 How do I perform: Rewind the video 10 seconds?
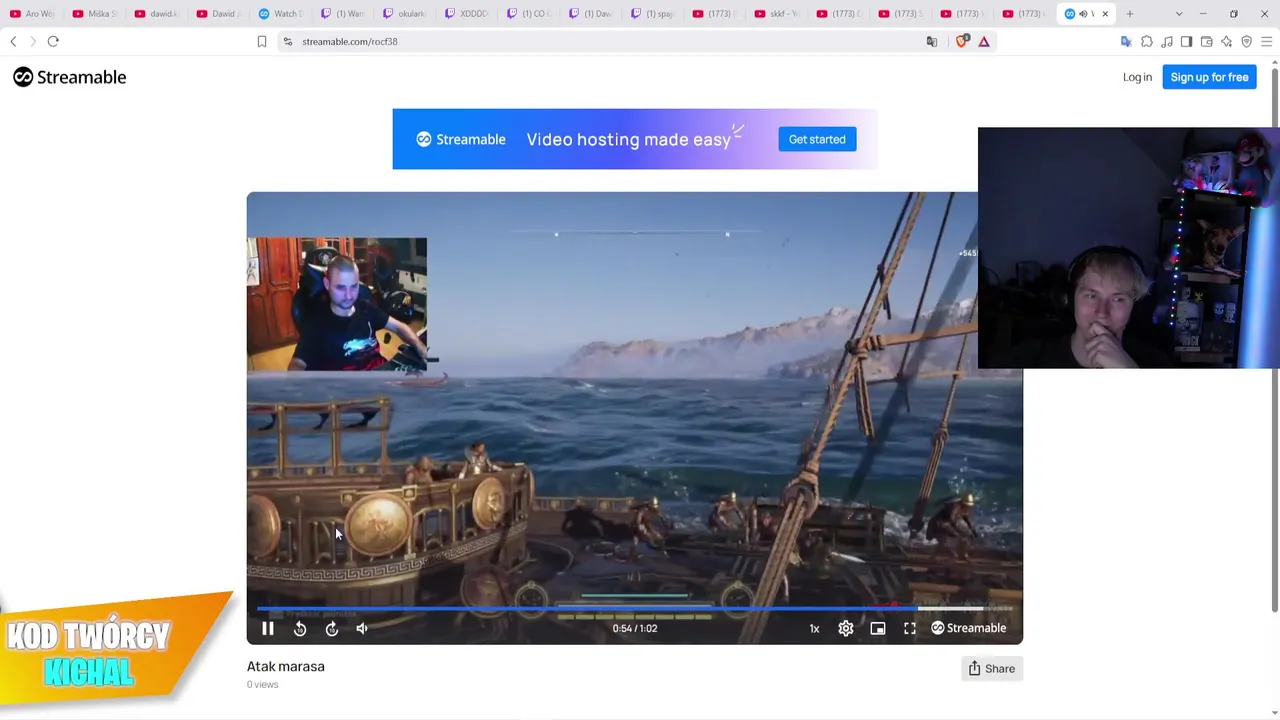(300, 628)
